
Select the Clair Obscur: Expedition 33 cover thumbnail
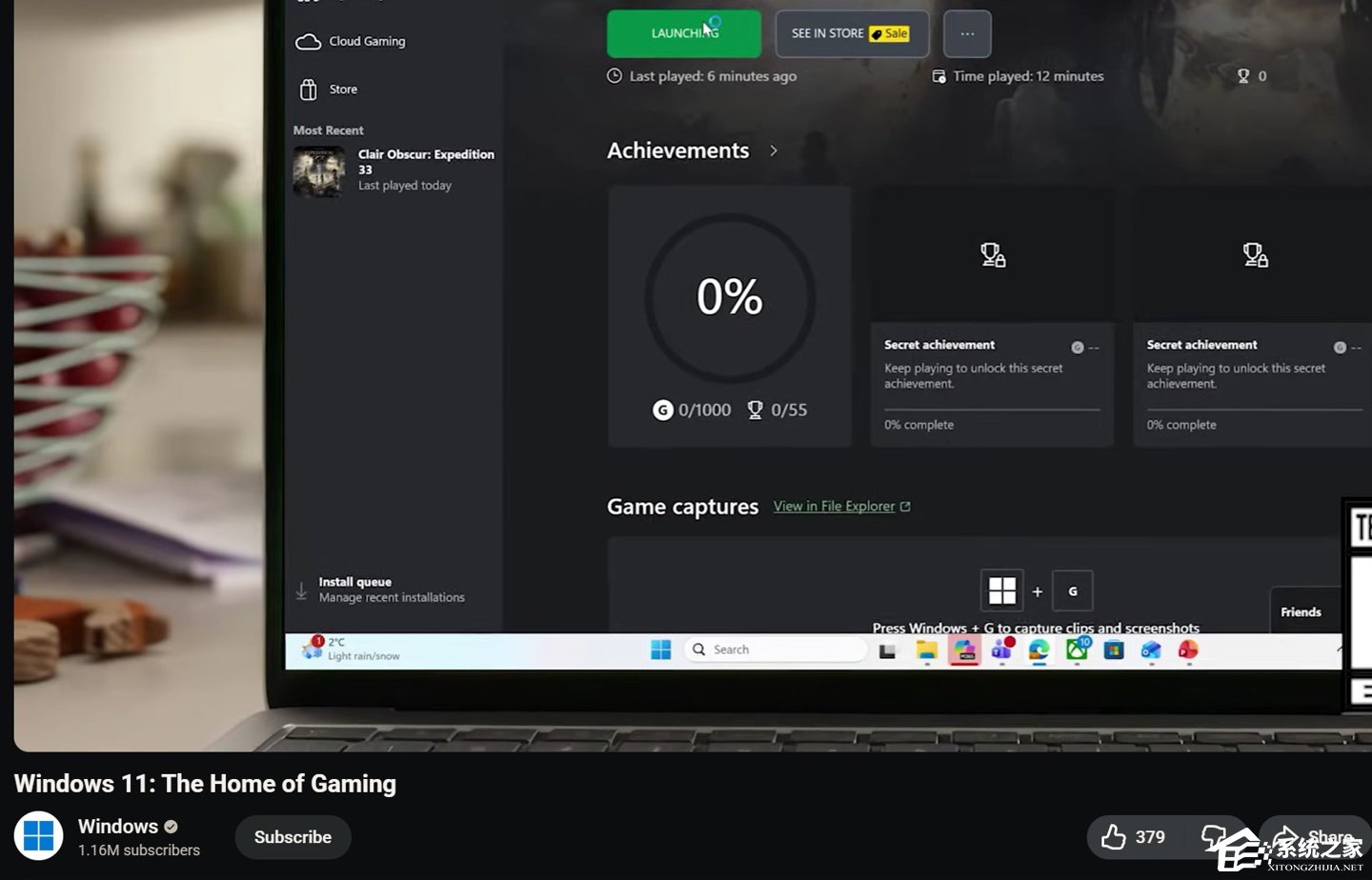click(x=319, y=171)
